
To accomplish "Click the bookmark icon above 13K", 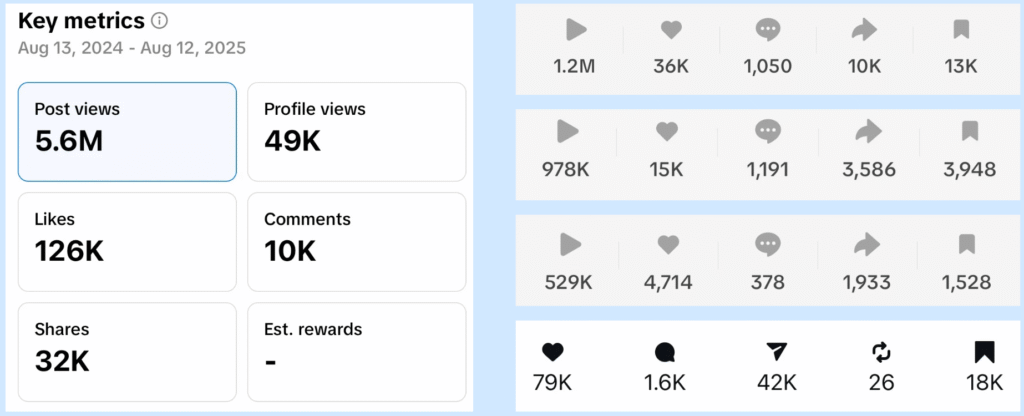I will 961,29.
